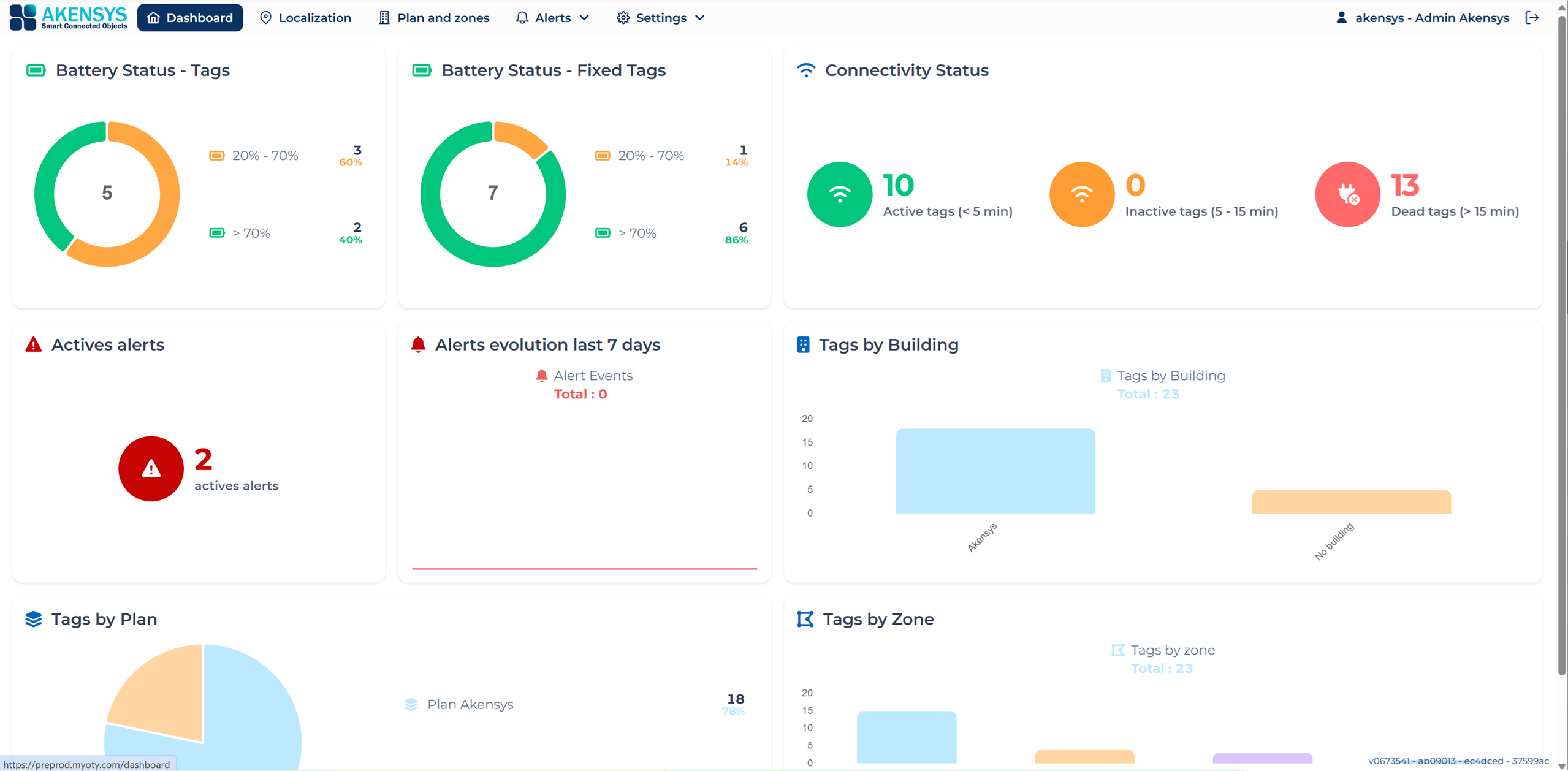Click the red active alerts warning circle

(151, 469)
